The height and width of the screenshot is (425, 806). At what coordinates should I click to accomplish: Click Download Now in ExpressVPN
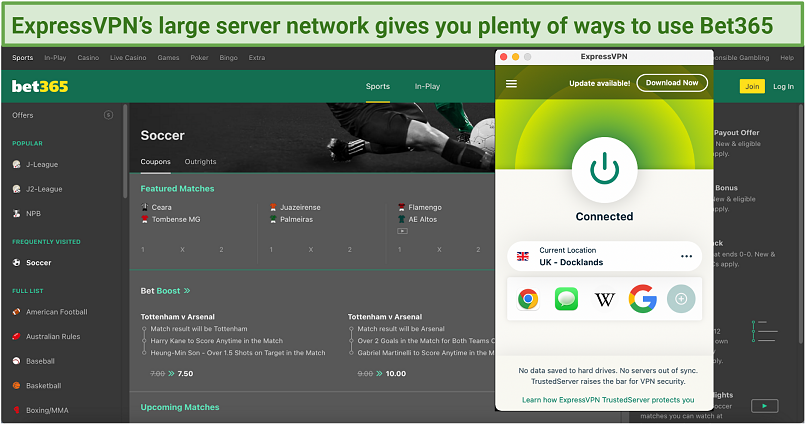[672, 83]
